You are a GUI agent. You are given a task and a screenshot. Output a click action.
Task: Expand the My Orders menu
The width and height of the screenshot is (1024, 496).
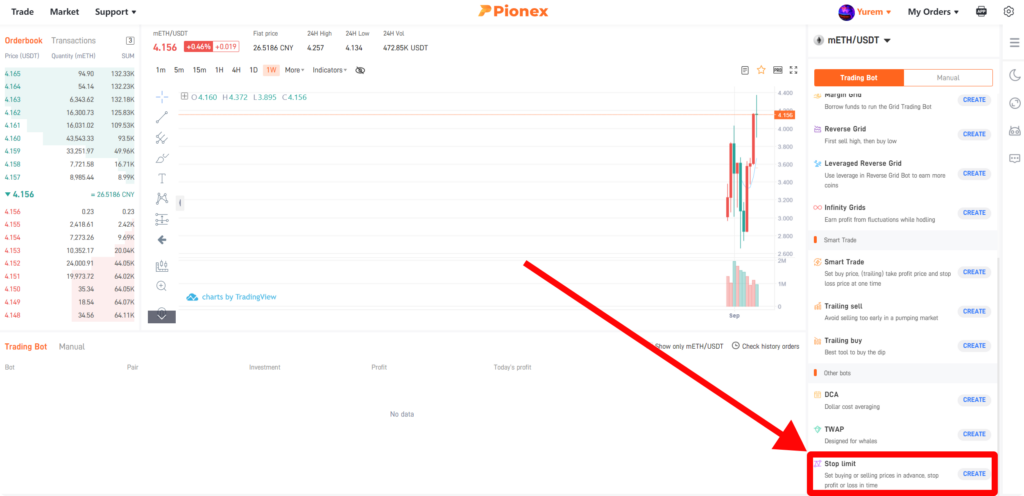[x=933, y=12]
